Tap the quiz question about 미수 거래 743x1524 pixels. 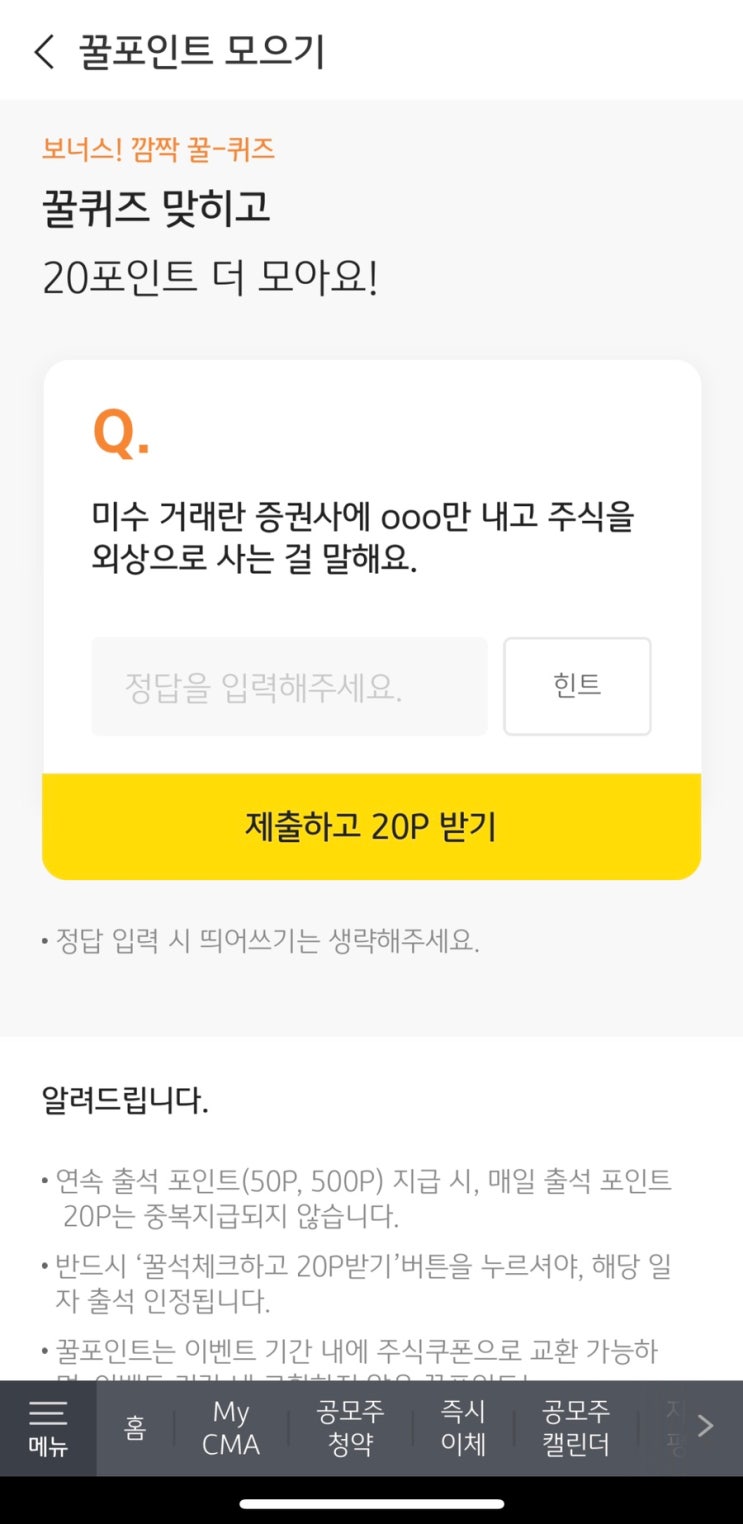[363, 539]
